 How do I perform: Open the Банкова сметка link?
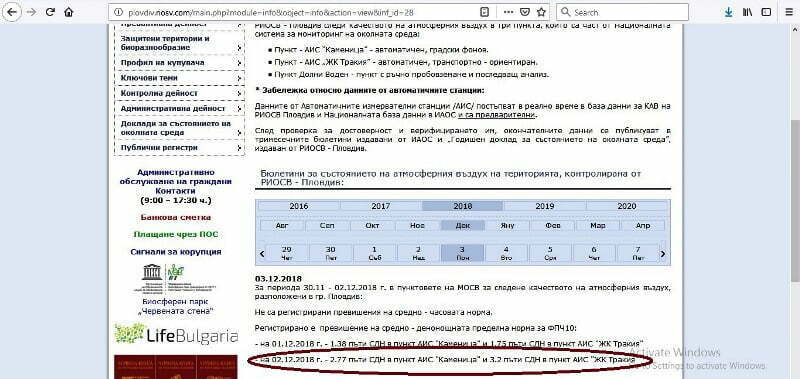click(x=176, y=217)
